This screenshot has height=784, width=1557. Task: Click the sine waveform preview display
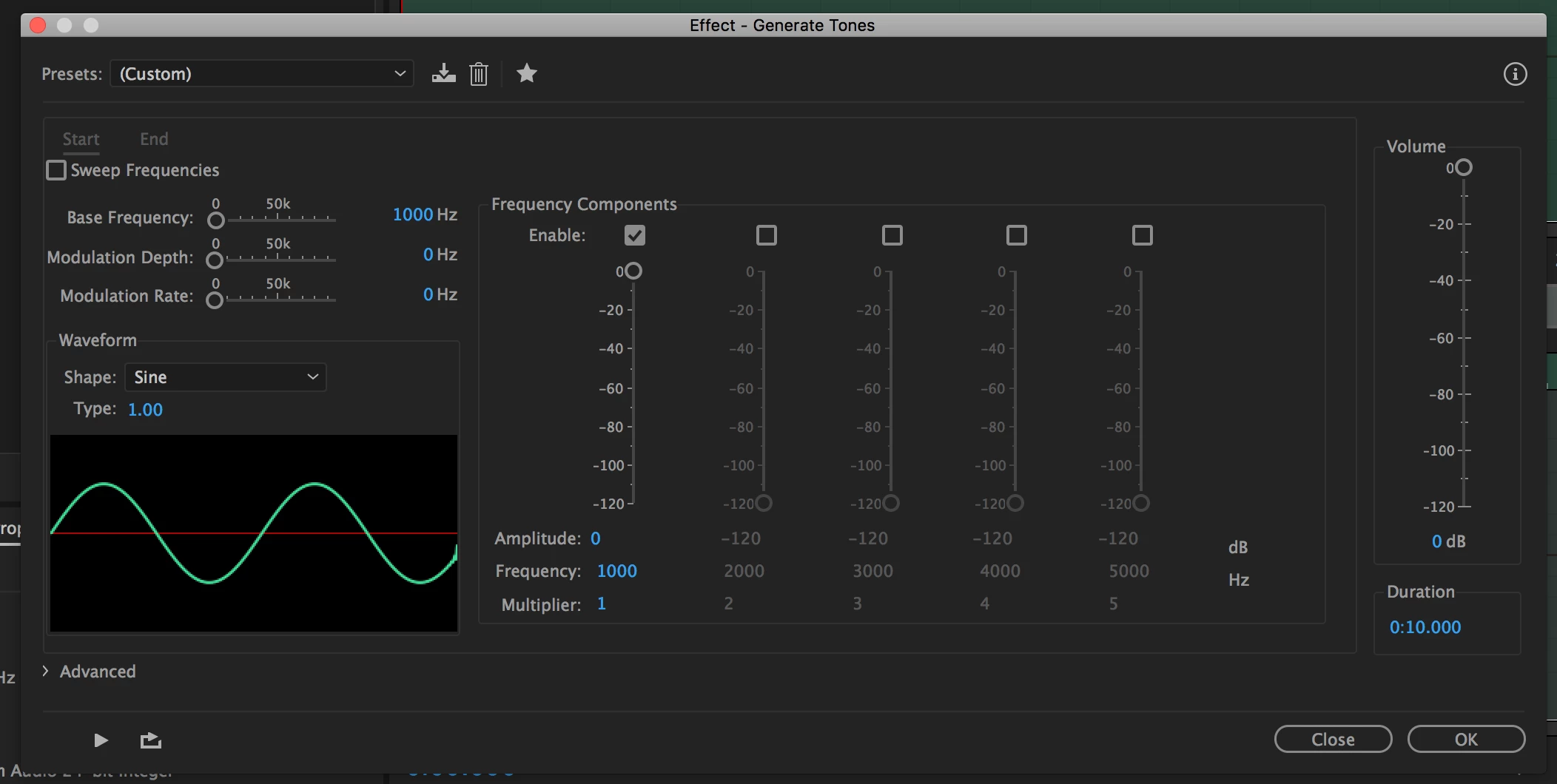(x=254, y=533)
